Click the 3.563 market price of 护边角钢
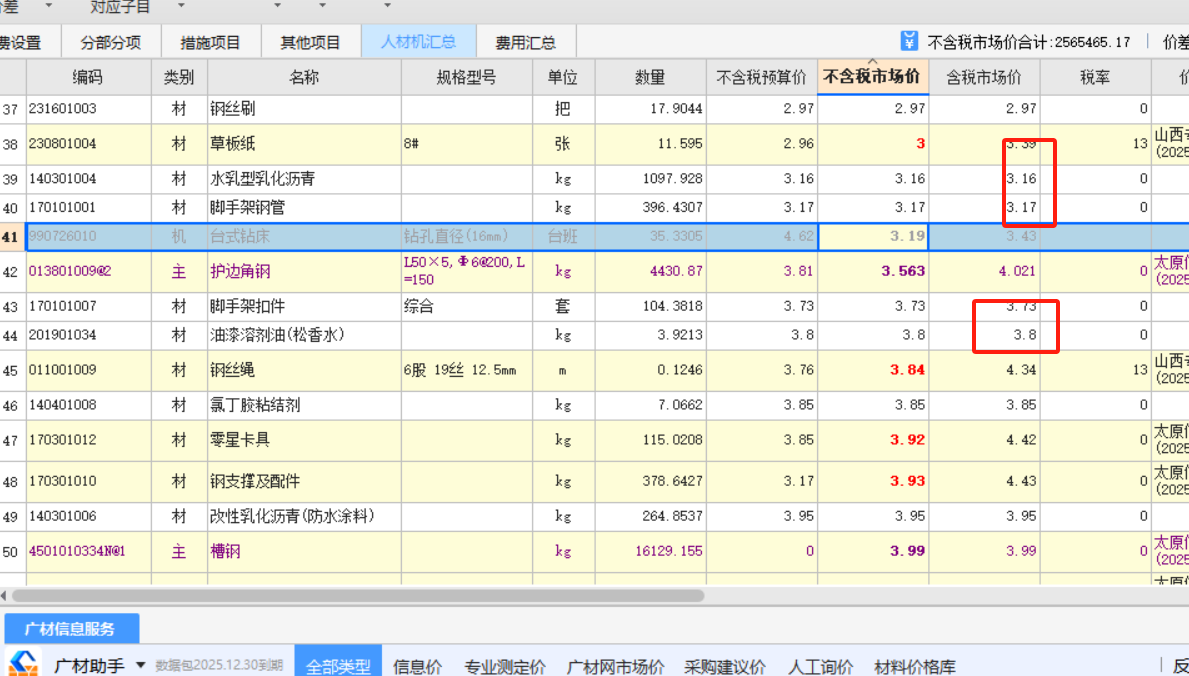This screenshot has height=676, width=1189. (x=873, y=271)
